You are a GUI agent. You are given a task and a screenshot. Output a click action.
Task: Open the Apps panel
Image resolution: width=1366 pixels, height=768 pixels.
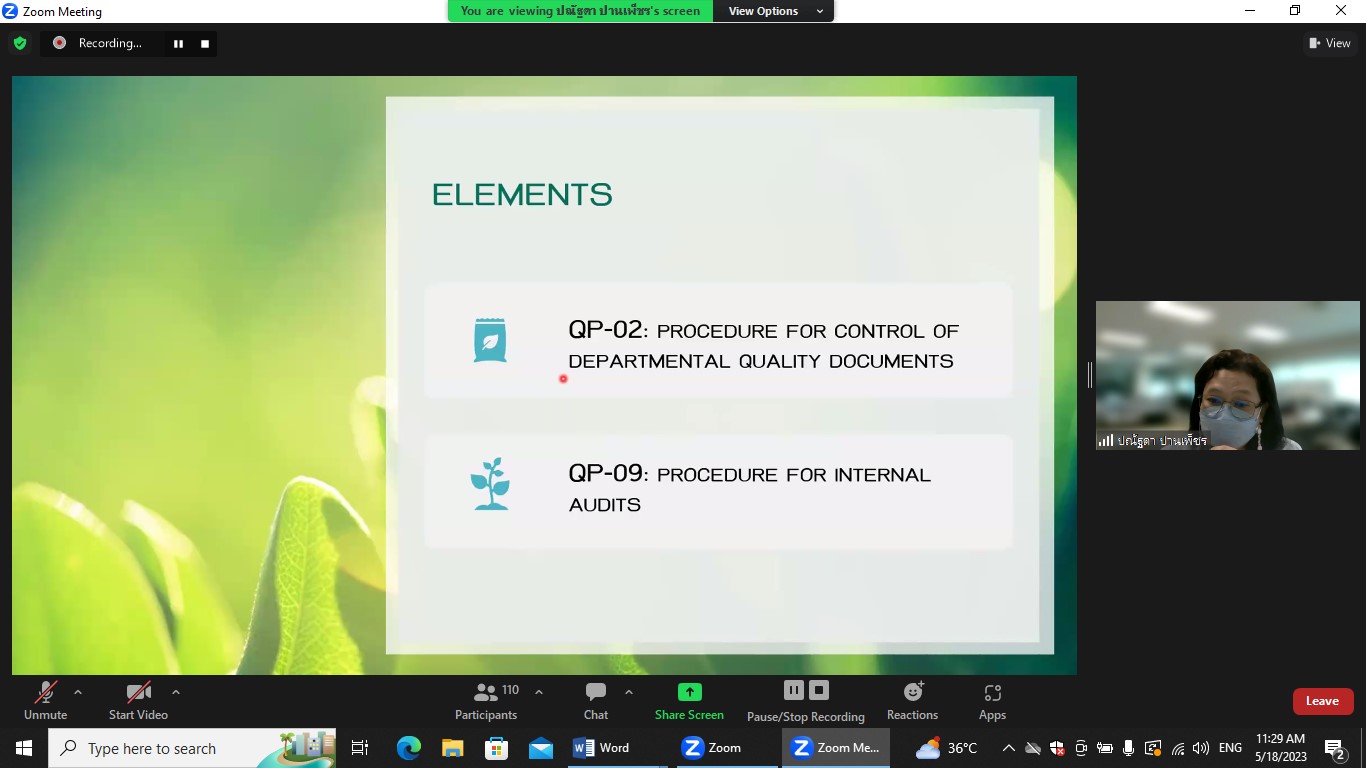pyautogui.click(x=992, y=700)
